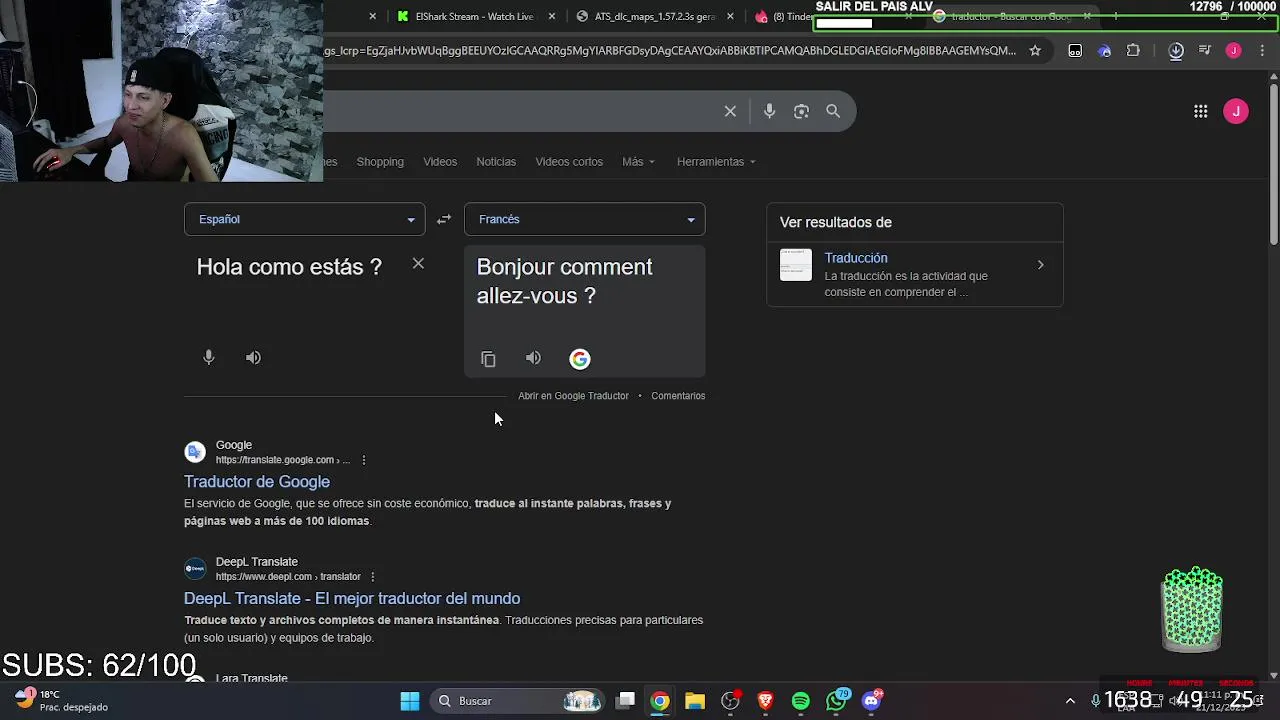Open the Chrome three-dot menu
Viewport: 1280px width, 720px height.
pos(1262,50)
